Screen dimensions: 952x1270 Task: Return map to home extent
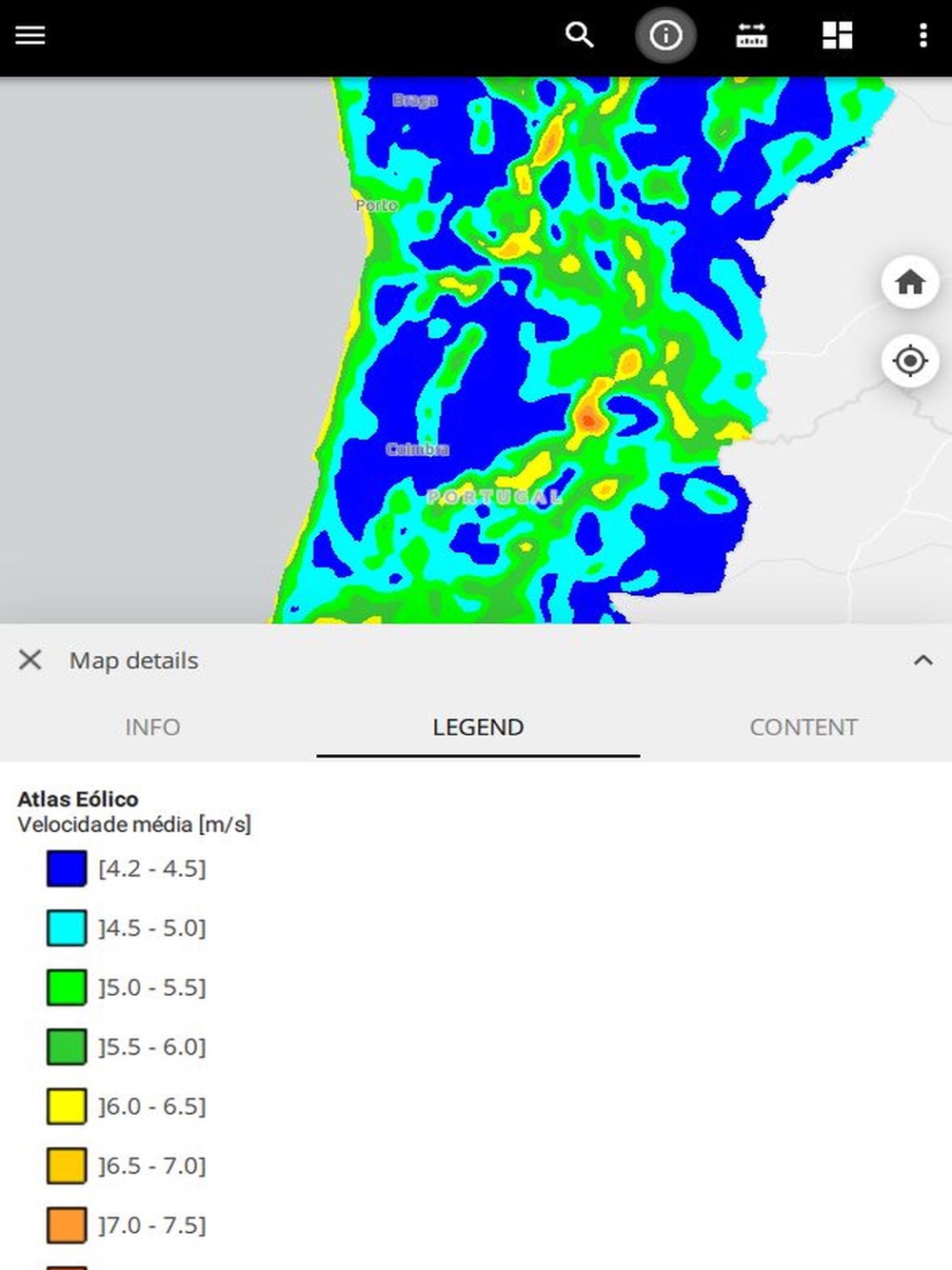pos(910,282)
